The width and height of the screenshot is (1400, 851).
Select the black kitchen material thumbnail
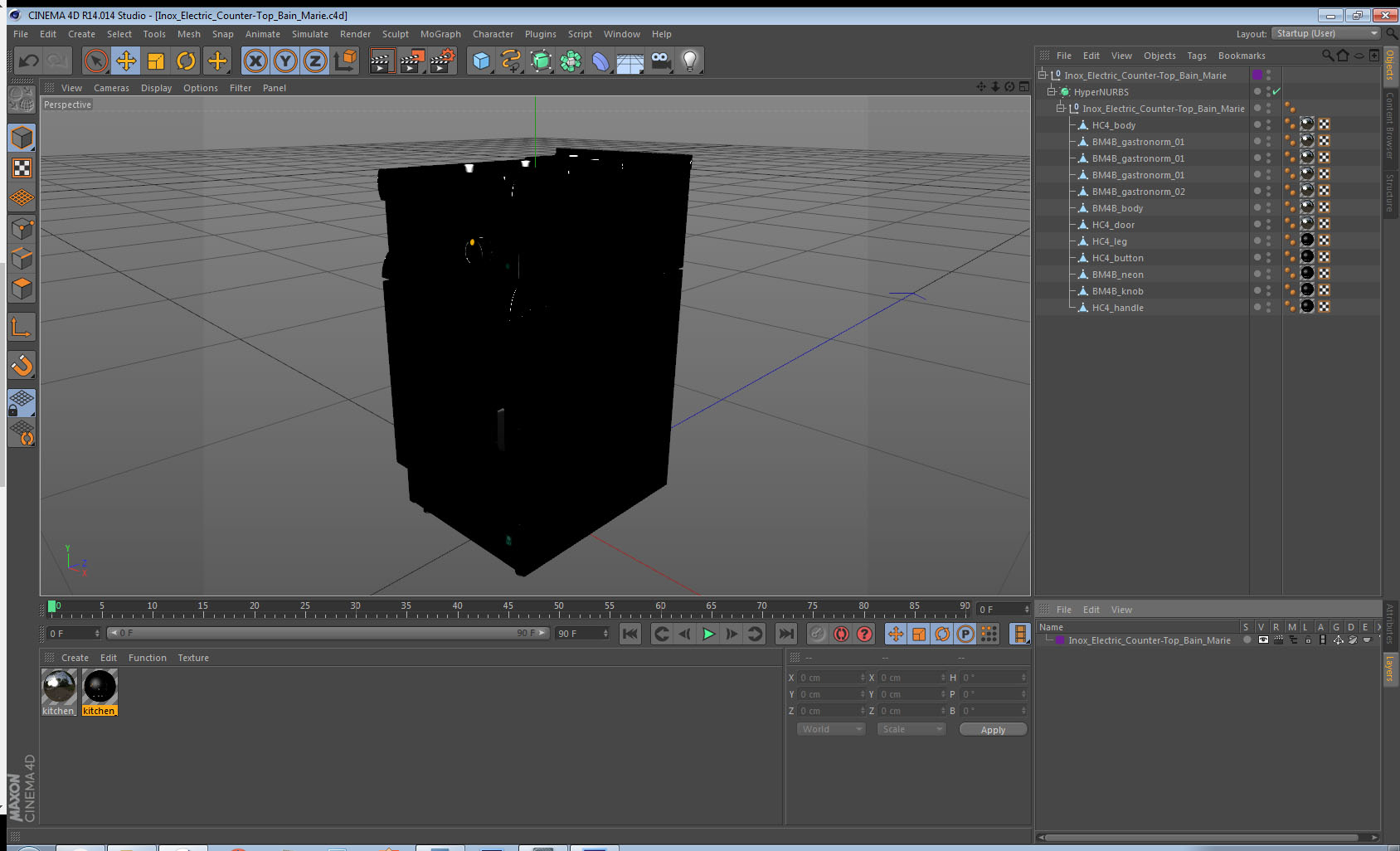pos(100,686)
